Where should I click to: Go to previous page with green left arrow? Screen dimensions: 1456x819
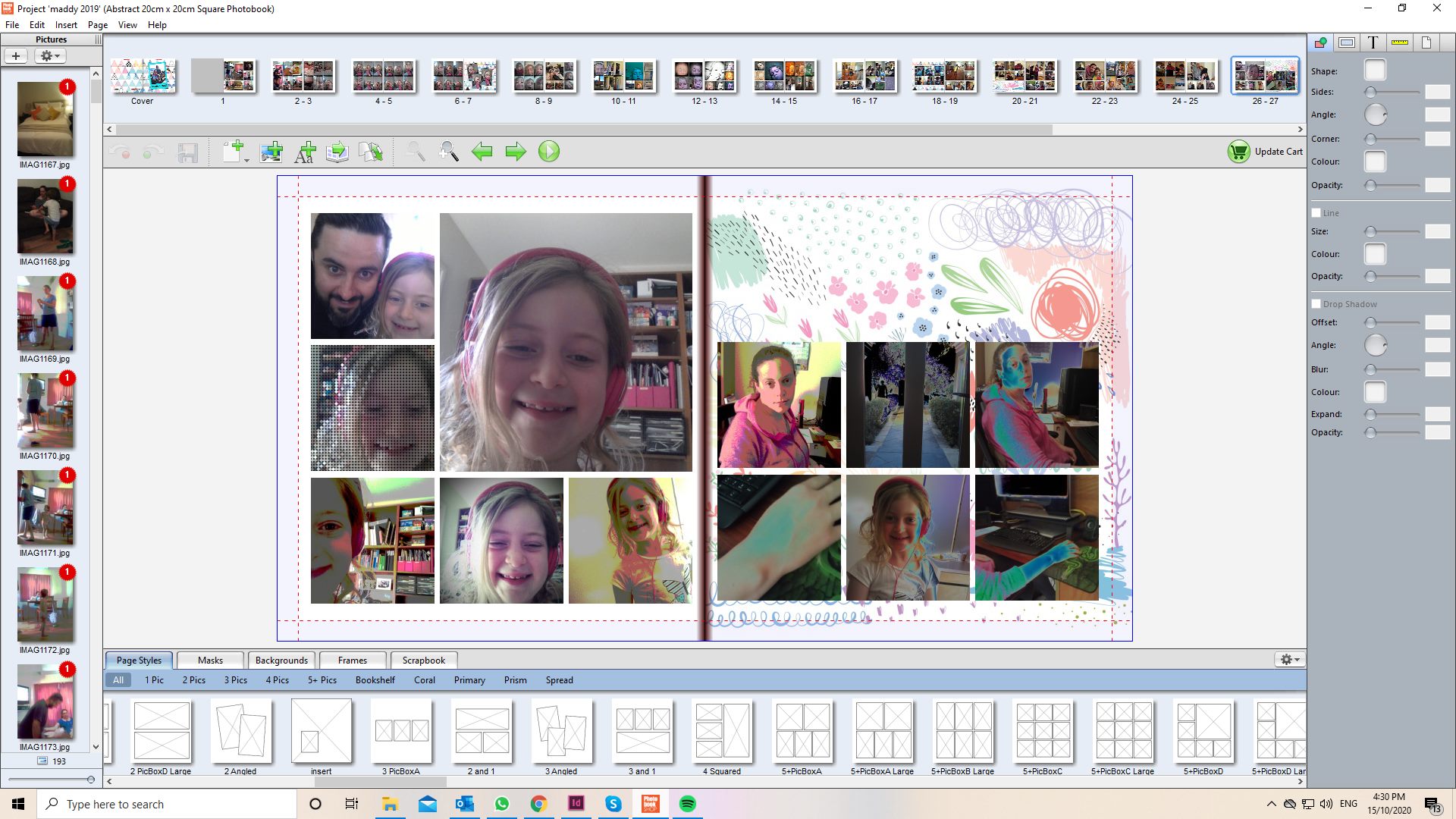point(482,152)
